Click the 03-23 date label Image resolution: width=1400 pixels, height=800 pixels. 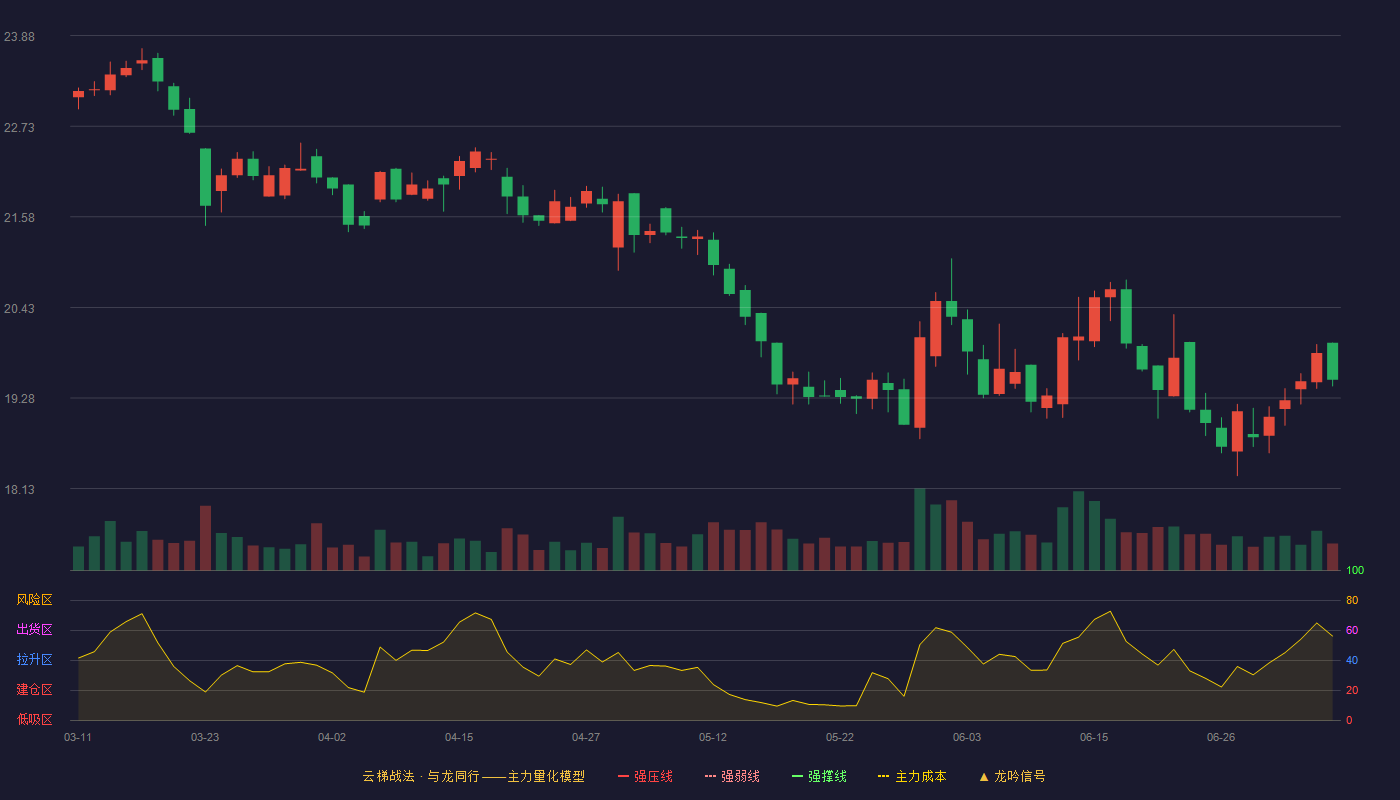pos(205,737)
